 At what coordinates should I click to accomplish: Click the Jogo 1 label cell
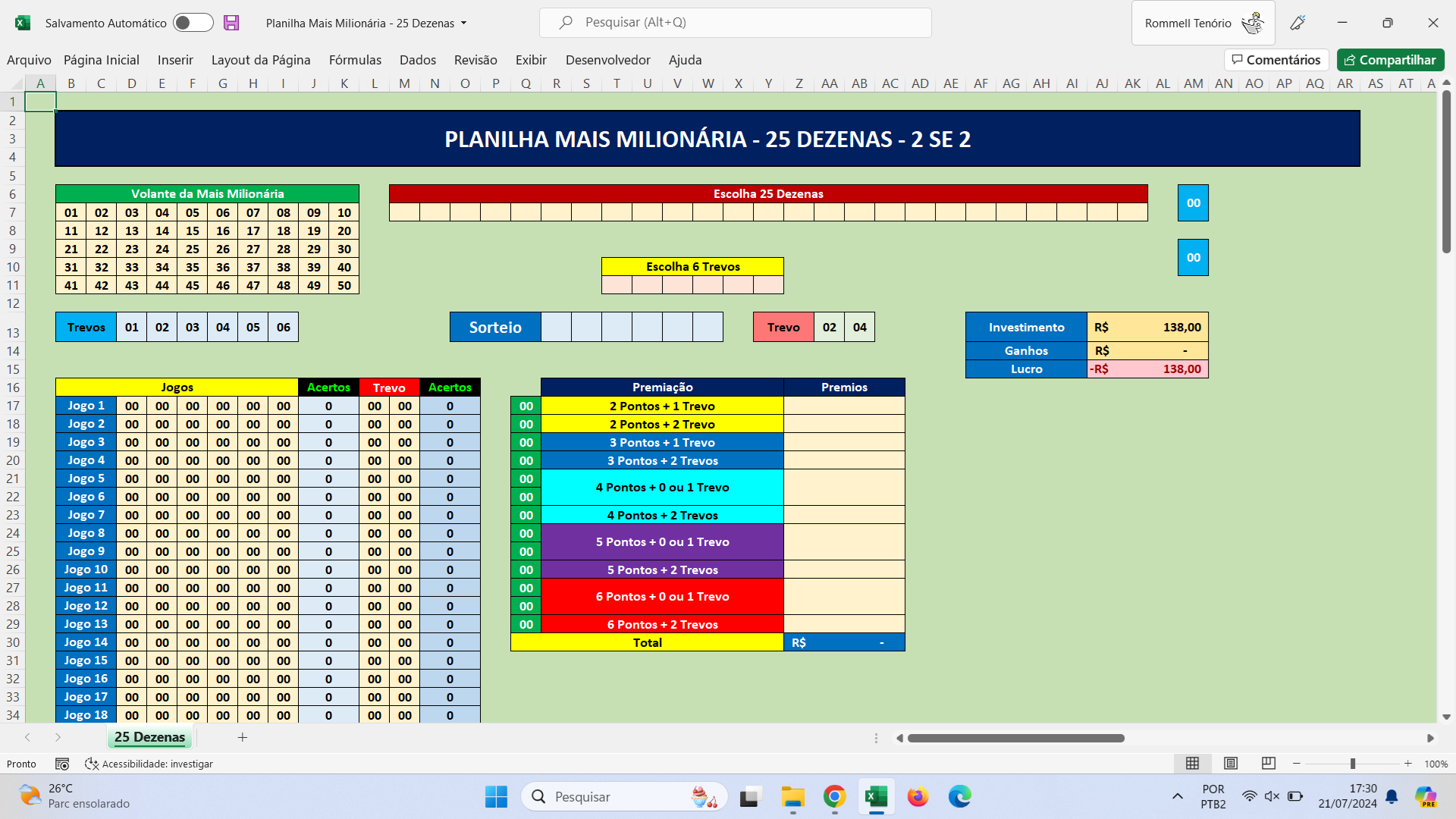coord(86,406)
